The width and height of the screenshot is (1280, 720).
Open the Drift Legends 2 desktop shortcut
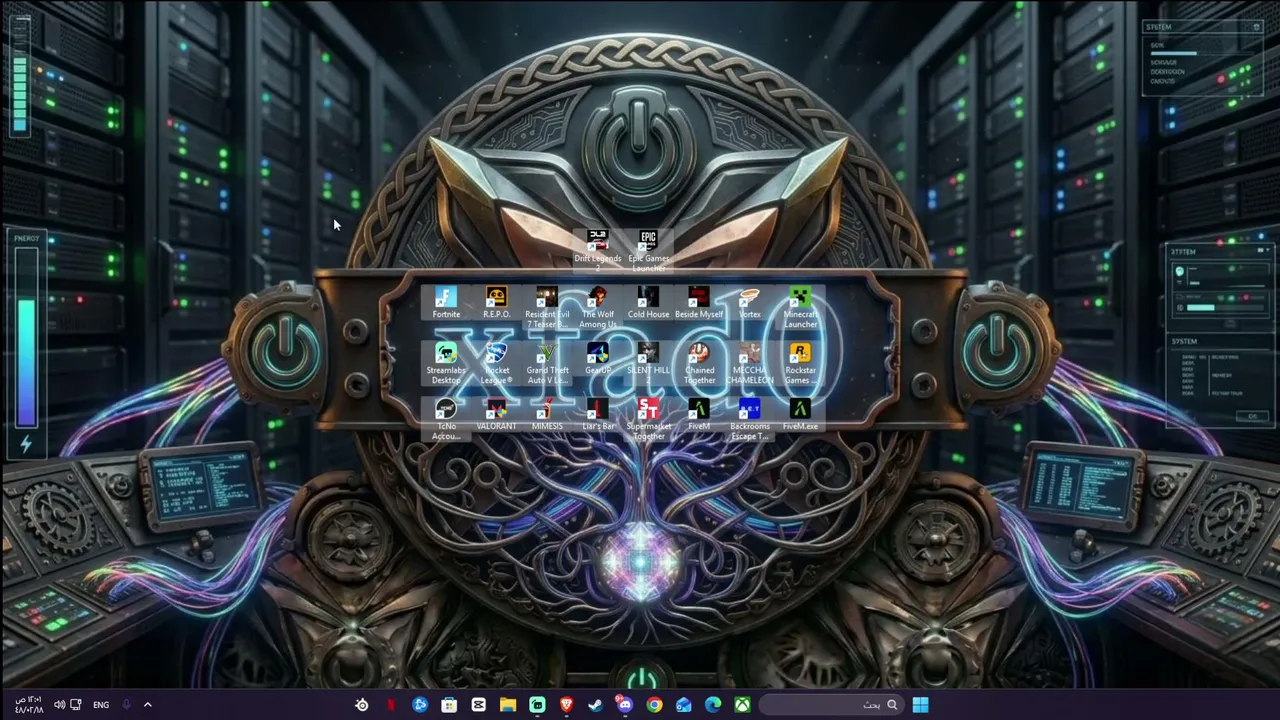click(597, 250)
